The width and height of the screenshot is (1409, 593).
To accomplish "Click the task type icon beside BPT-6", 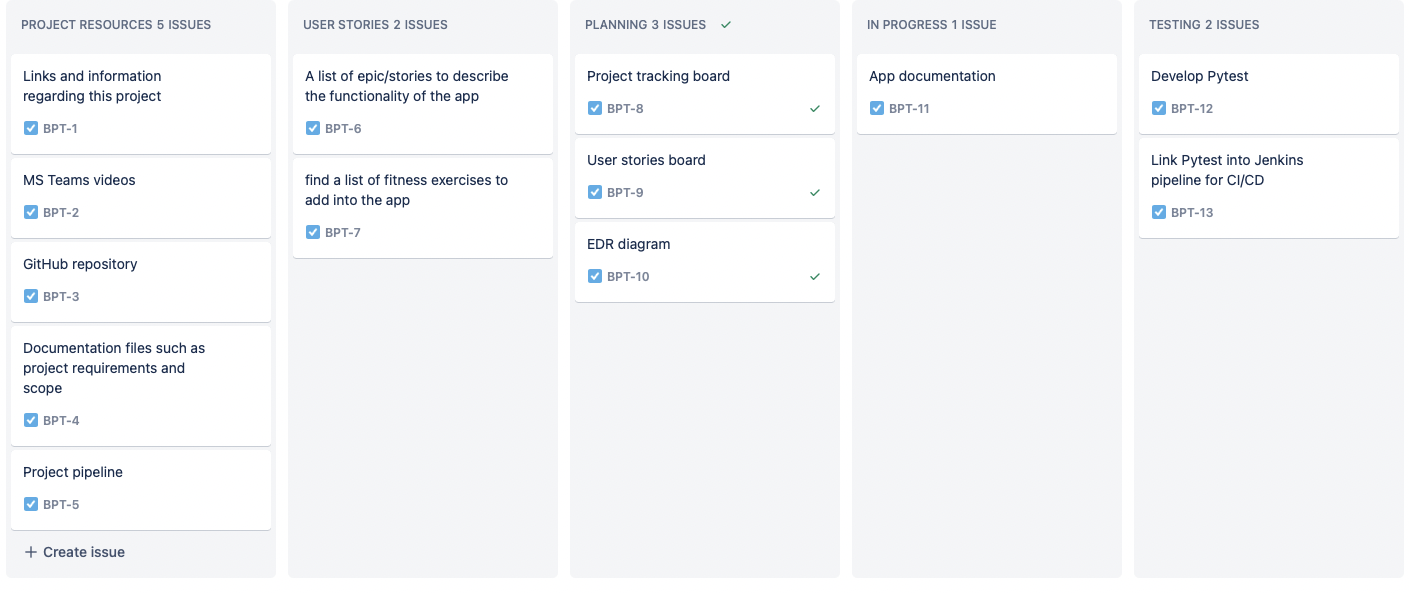I will point(313,128).
